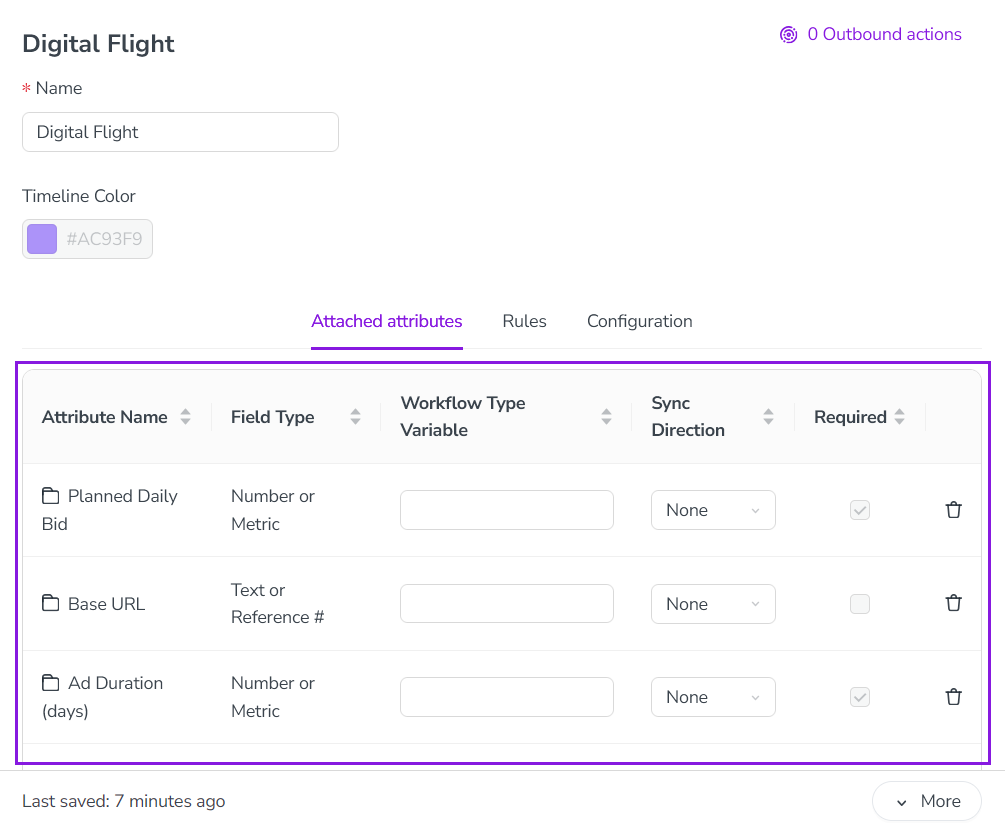Remove the Ad Duration (days) attribute
This screenshot has width=1005, height=827.
click(953, 697)
